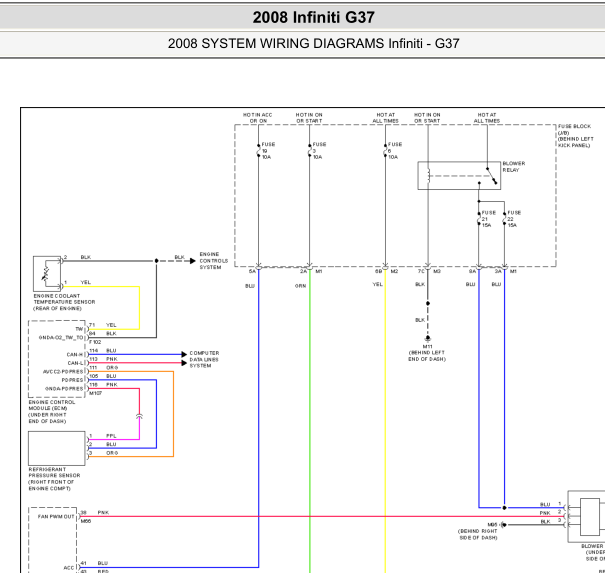The height and width of the screenshot is (573, 605).
Task: Click the Fuse 19 10A label
Action: click(x=268, y=150)
